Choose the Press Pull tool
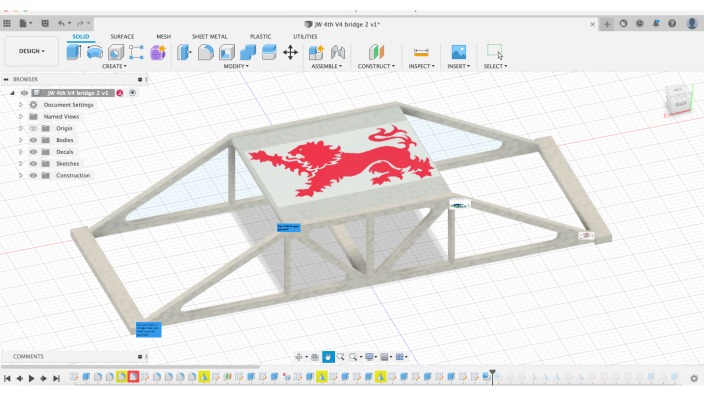The image size is (704, 396). click(184, 52)
